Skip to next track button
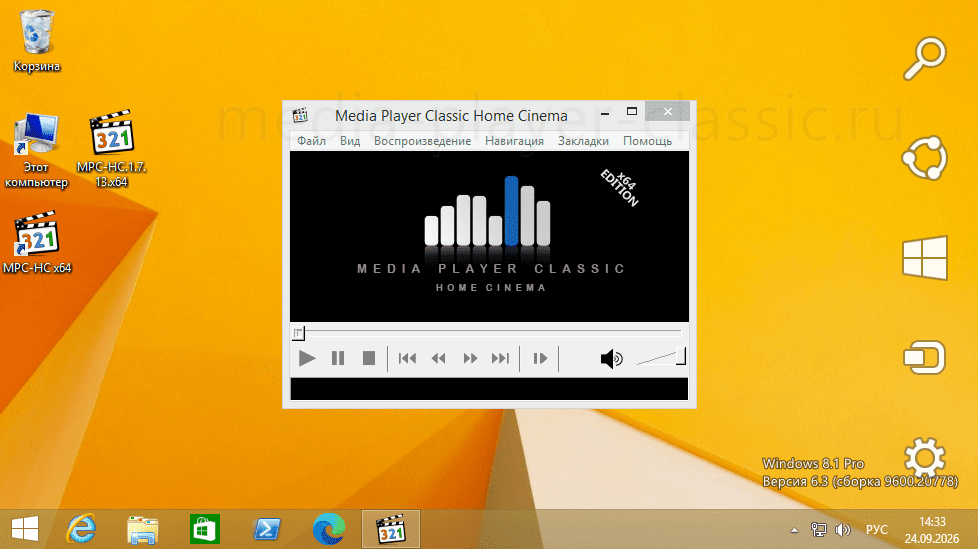 tap(500, 358)
